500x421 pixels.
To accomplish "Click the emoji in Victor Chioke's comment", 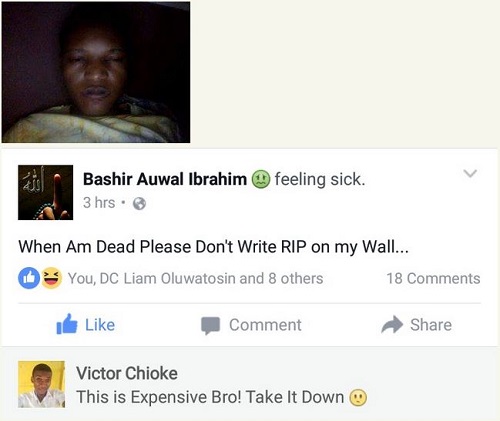I will click(358, 397).
